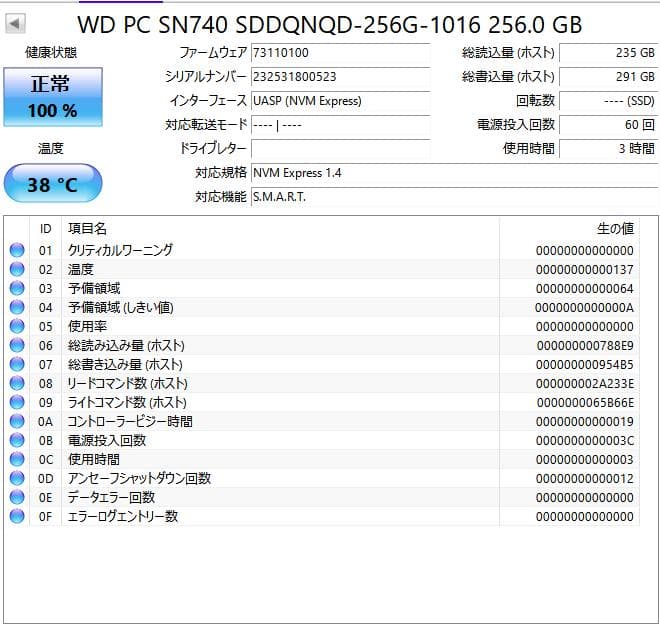Click raw value 000000000003C
The height and width of the screenshot is (627, 660).
pos(585,441)
